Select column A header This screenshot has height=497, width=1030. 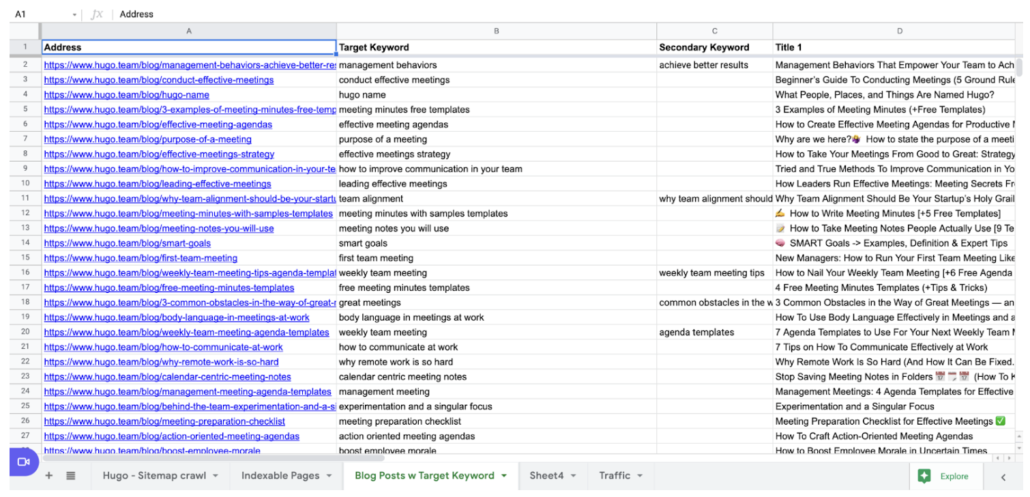[189, 31]
